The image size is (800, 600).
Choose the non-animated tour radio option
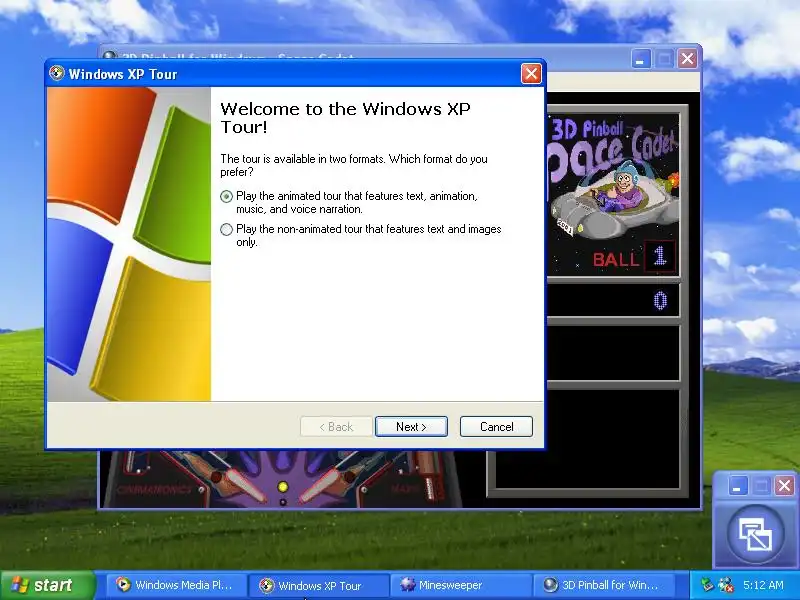(227, 230)
